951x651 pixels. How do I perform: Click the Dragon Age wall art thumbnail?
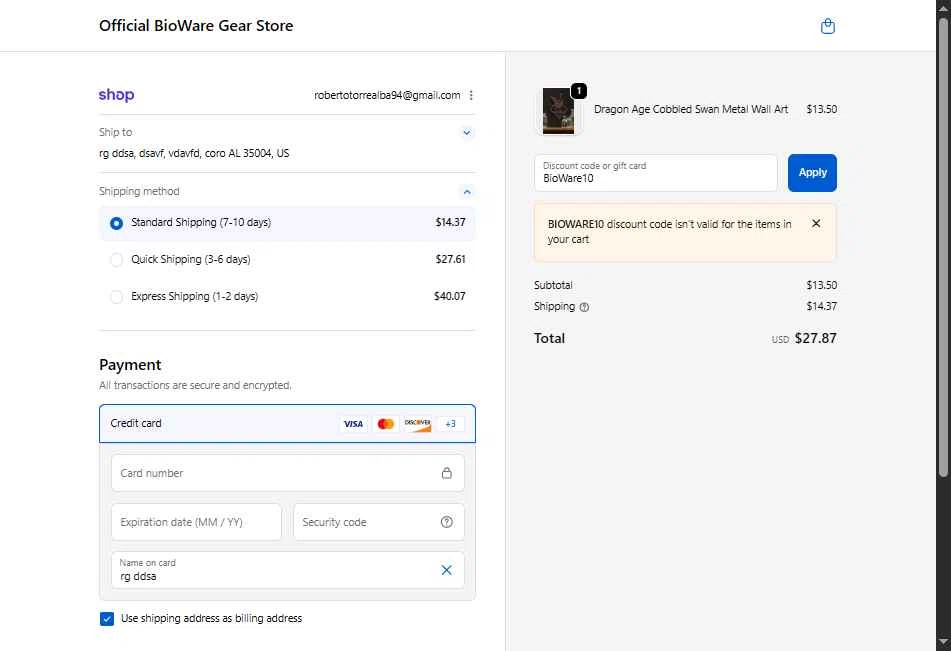coord(558,110)
